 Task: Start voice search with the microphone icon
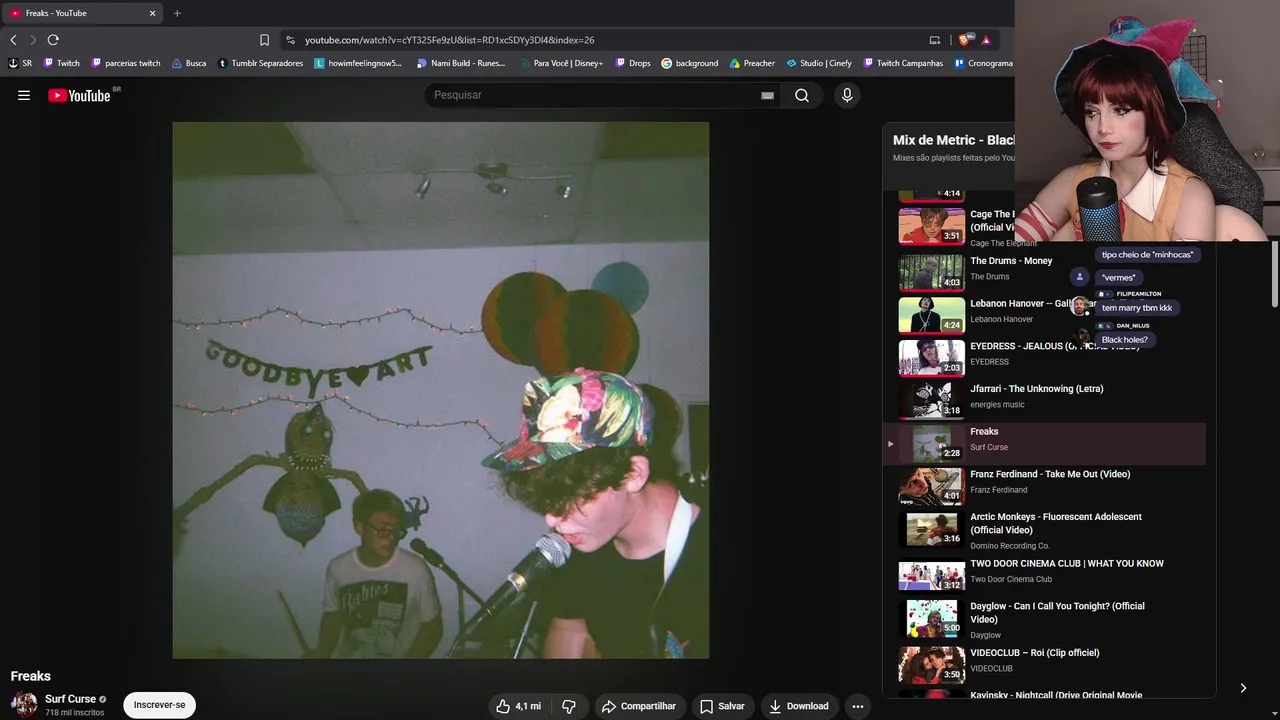tap(847, 95)
